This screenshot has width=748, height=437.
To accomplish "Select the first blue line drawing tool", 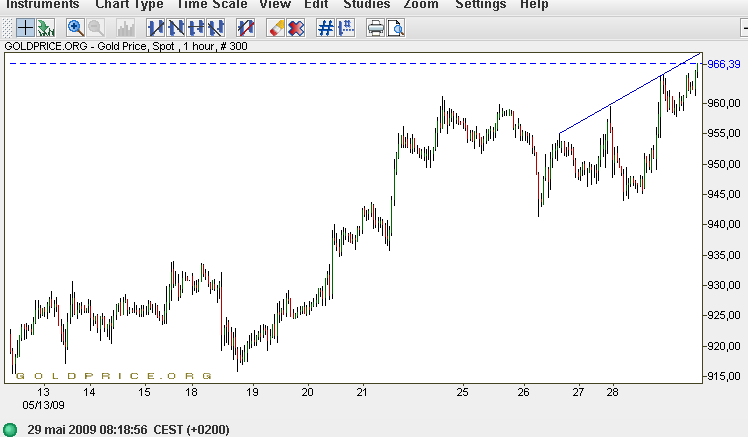I will (x=155, y=28).
